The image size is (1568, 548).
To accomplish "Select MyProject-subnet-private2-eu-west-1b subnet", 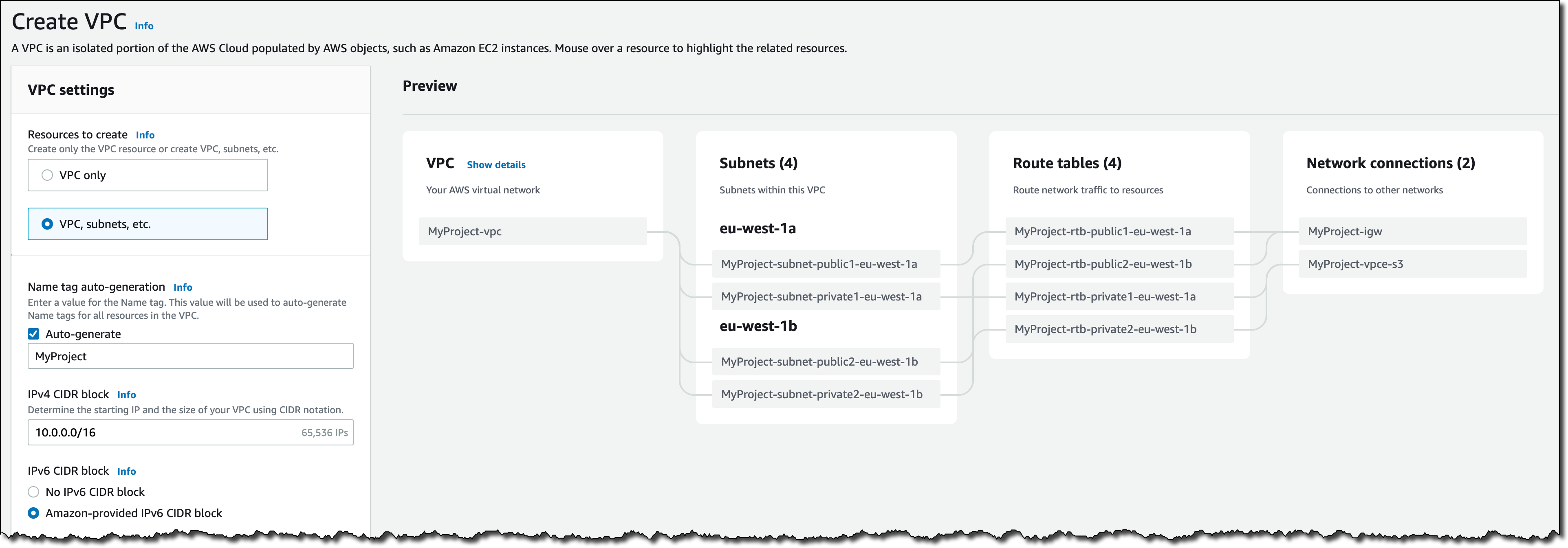I will (x=826, y=394).
